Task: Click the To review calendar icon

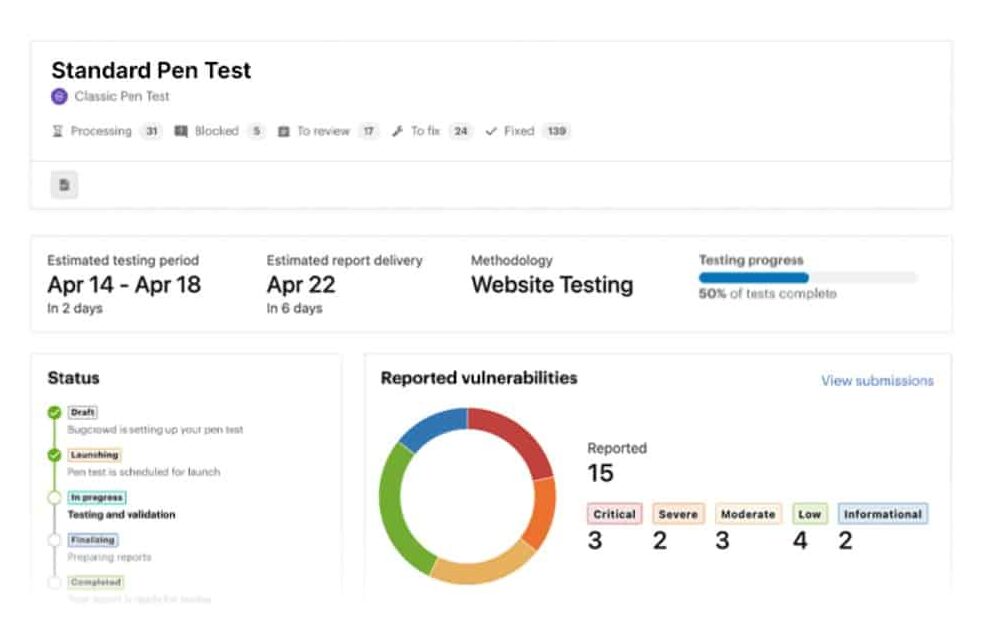Action: (283, 131)
